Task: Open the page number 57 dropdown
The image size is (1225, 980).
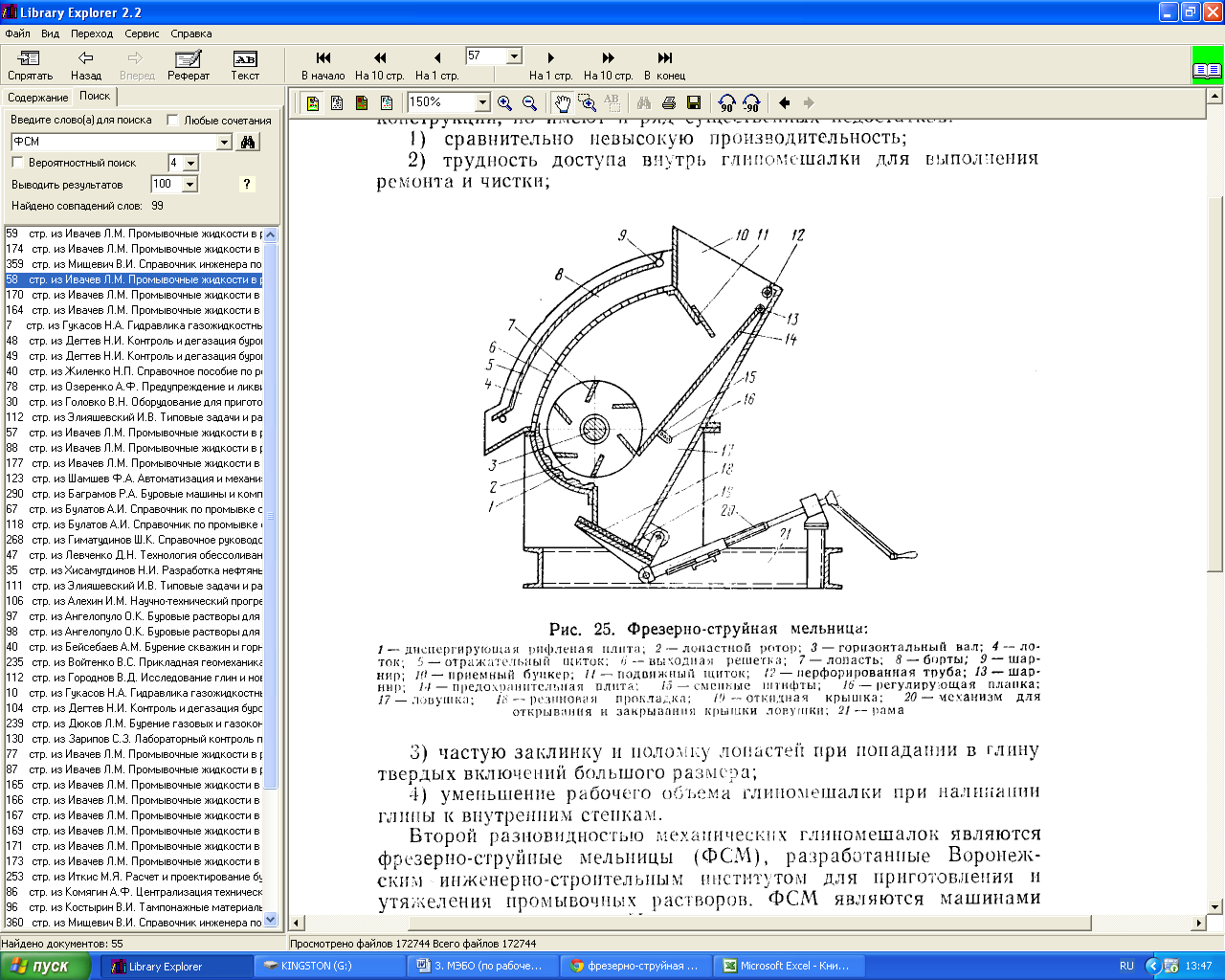Action: 514,56
